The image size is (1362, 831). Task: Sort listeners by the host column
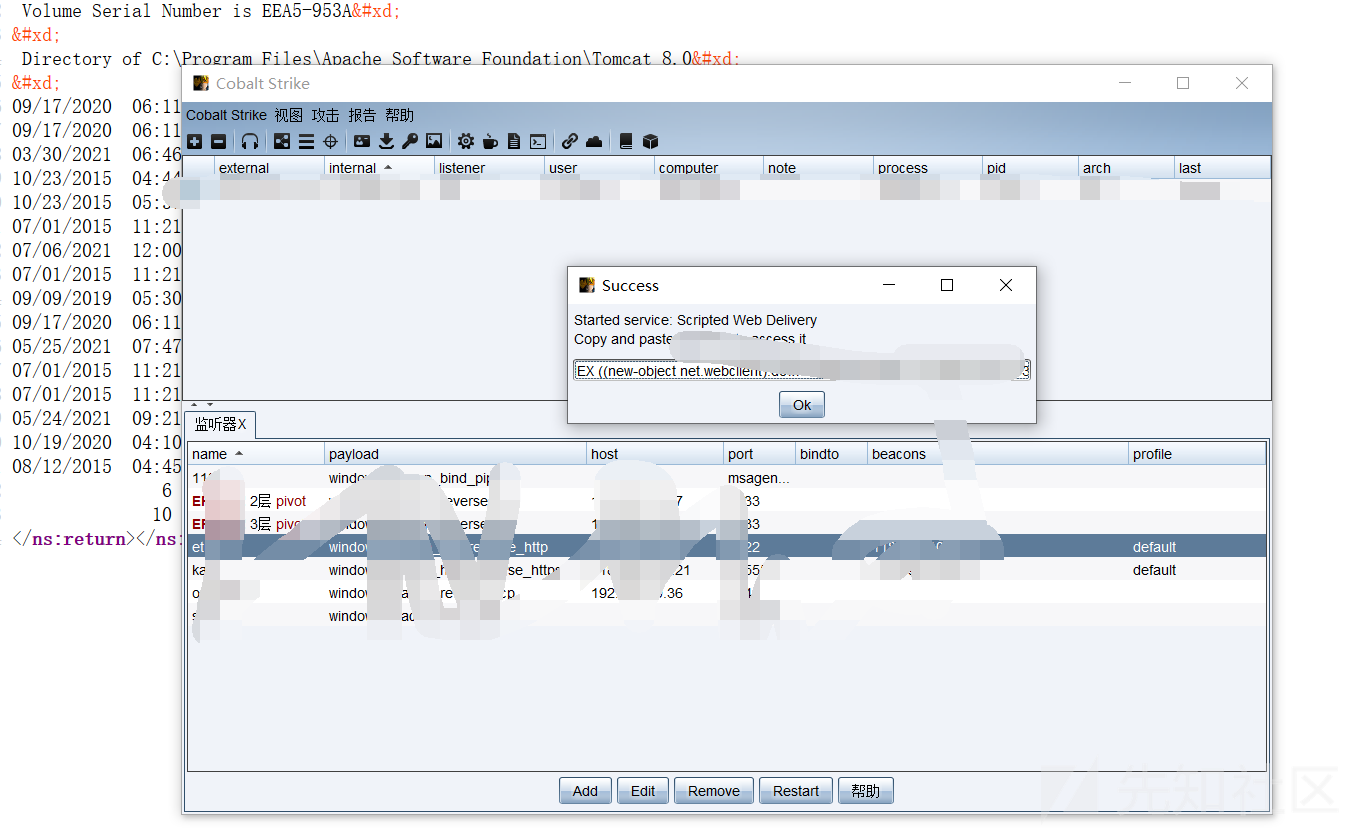click(x=656, y=454)
